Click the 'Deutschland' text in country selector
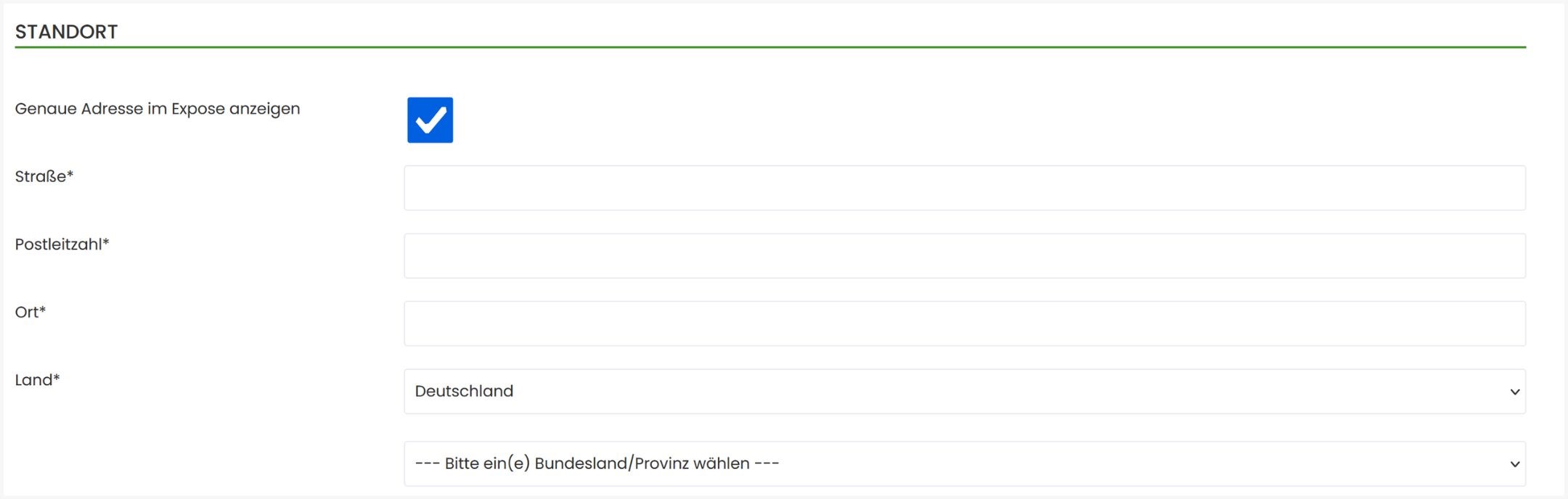Viewport: 1568px width, 499px height. coord(464,391)
